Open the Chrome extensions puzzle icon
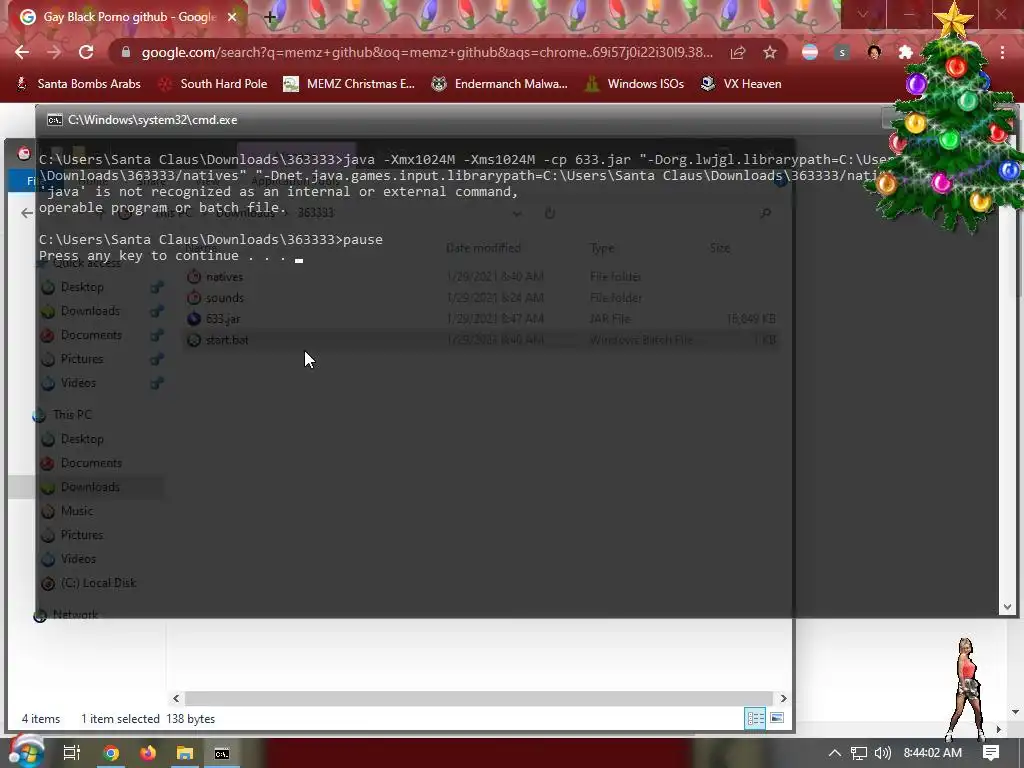1024x768 pixels. 906,52
